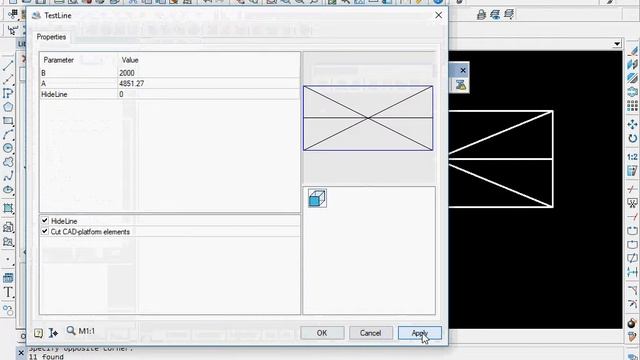Edit the A value 4851.27 field
This screenshot has height=360, width=640.
tap(209, 84)
